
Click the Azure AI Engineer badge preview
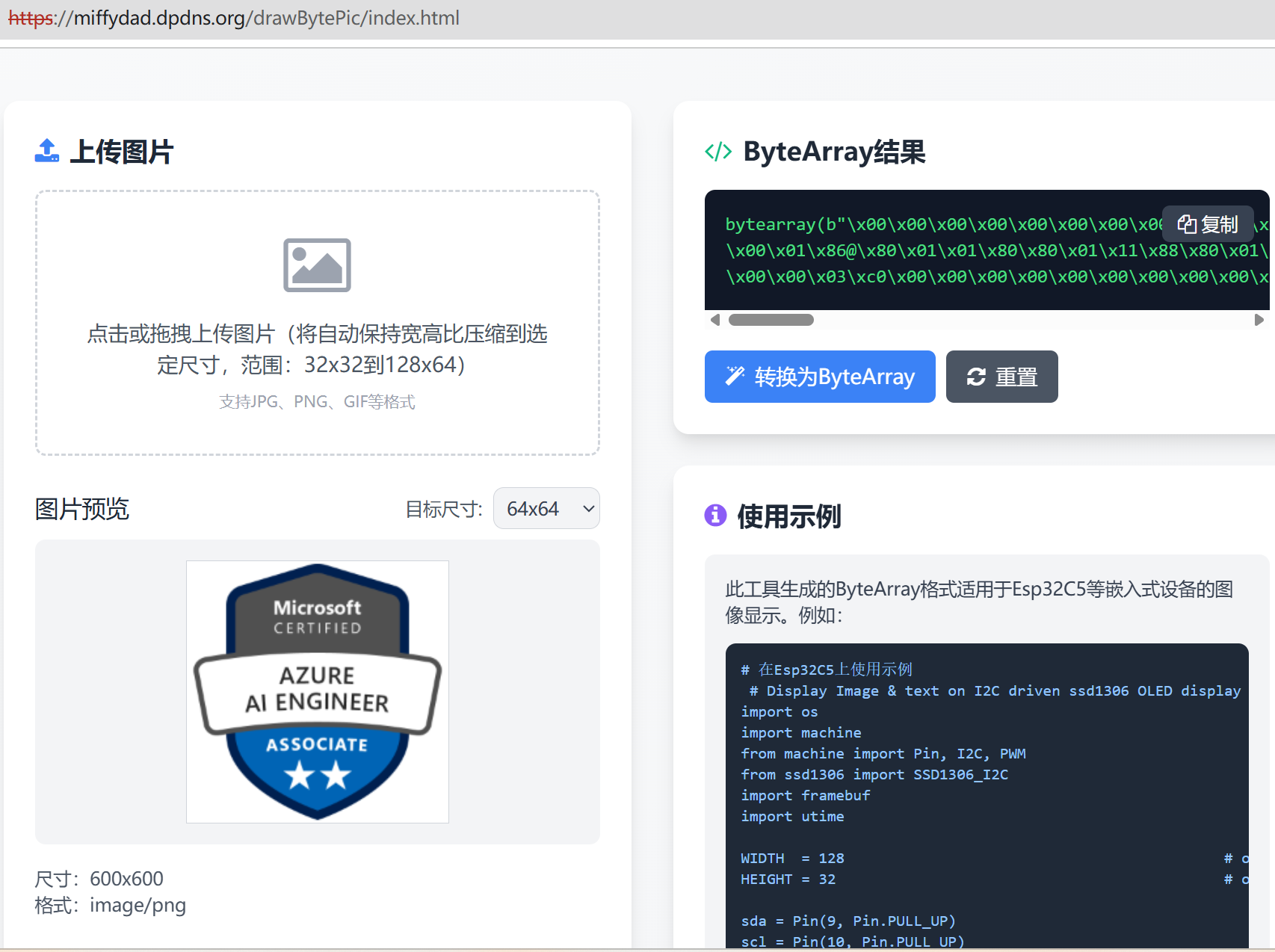point(318,692)
